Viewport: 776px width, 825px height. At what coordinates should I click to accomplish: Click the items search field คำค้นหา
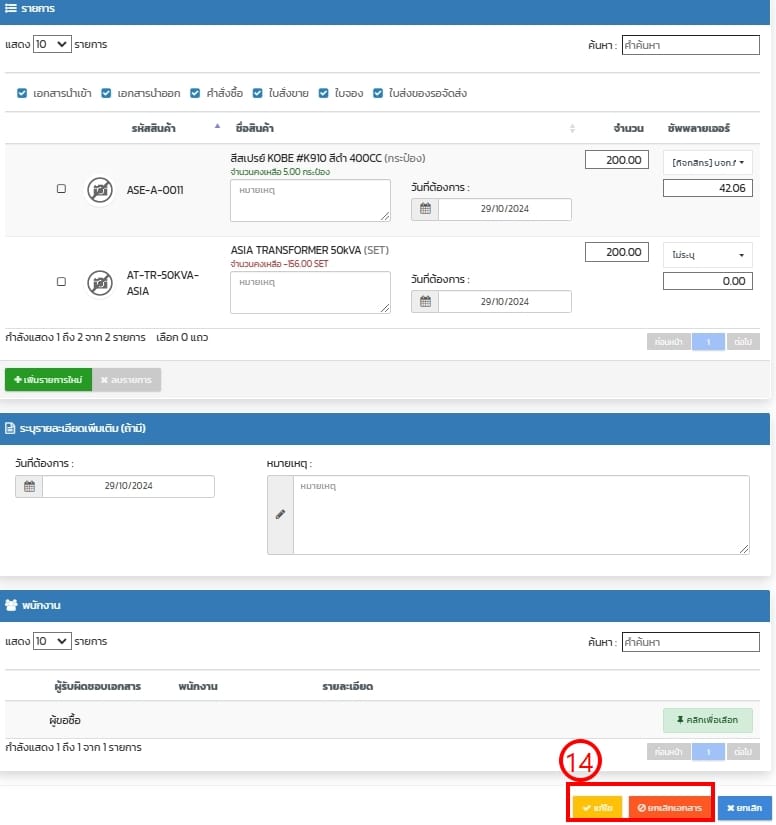point(690,45)
